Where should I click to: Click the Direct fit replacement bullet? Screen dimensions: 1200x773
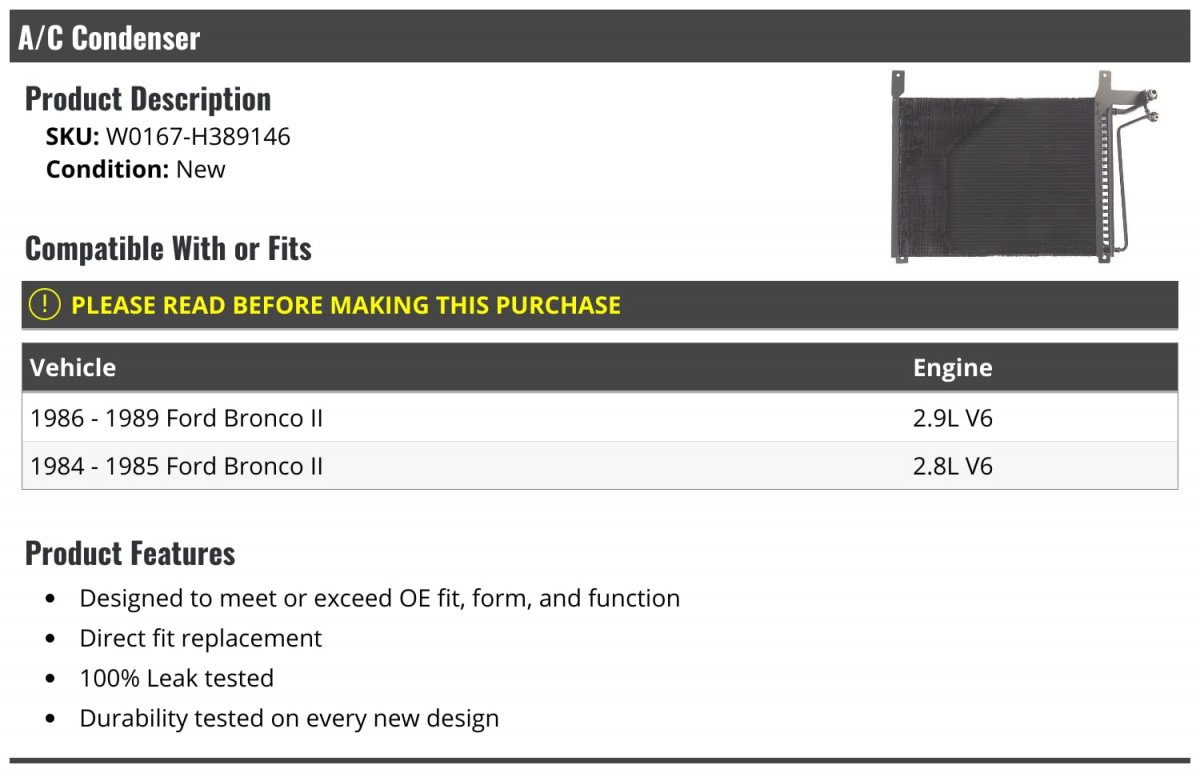coord(201,638)
